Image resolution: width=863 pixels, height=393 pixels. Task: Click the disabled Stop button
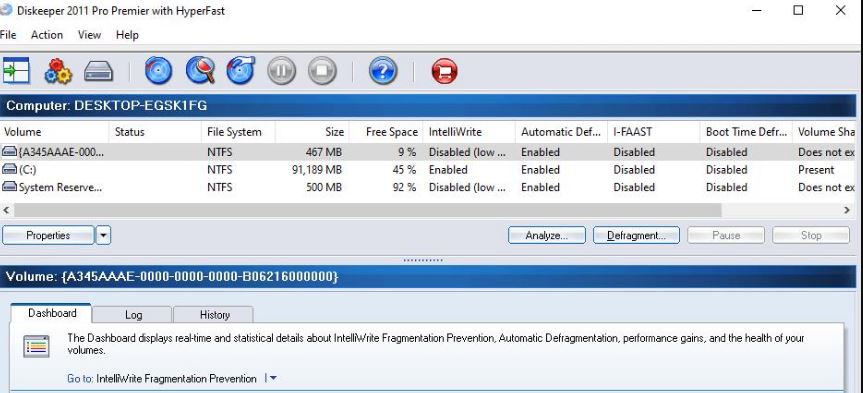pos(811,236)
